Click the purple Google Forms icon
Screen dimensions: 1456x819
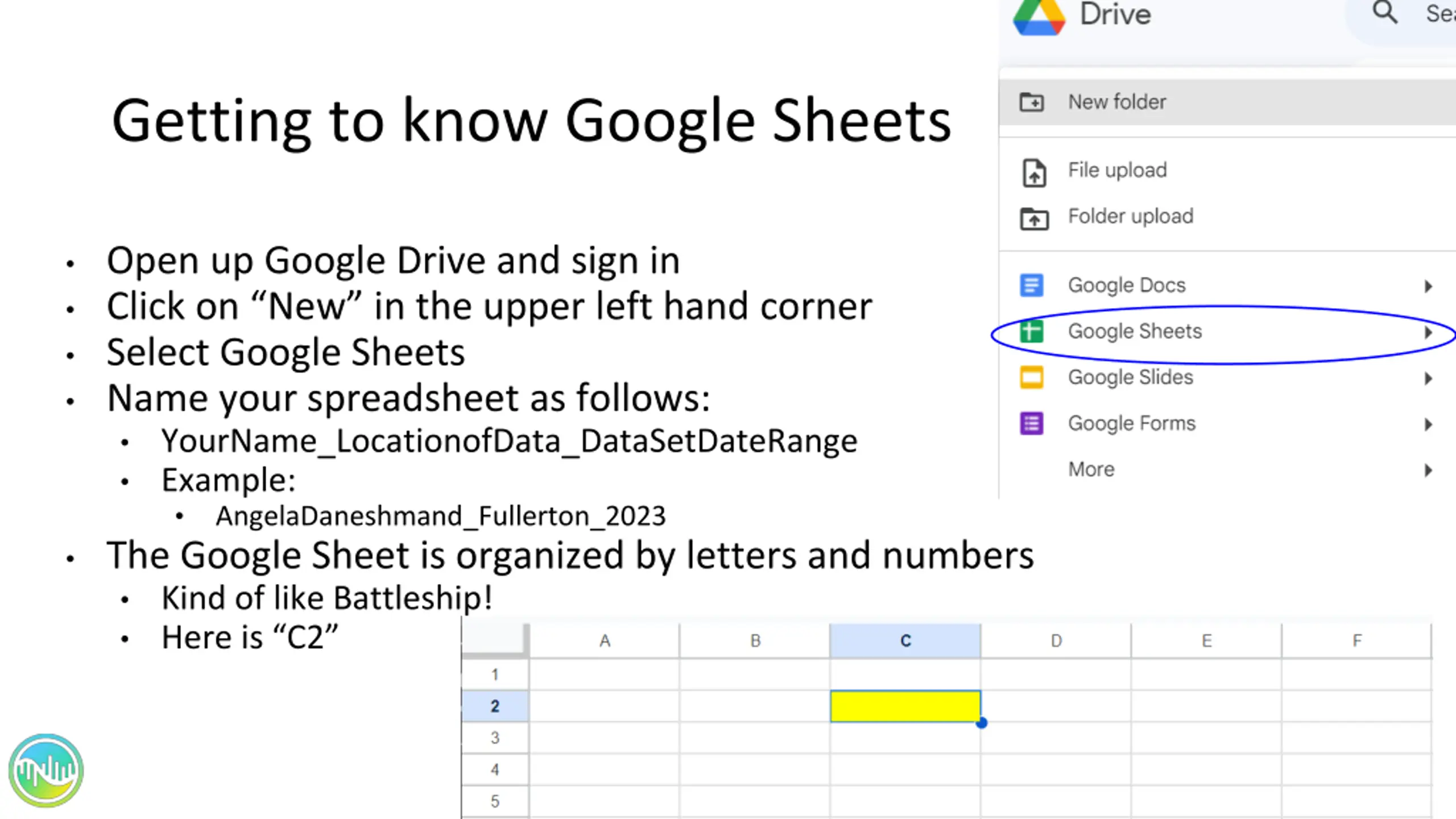tap(1032, 424)
